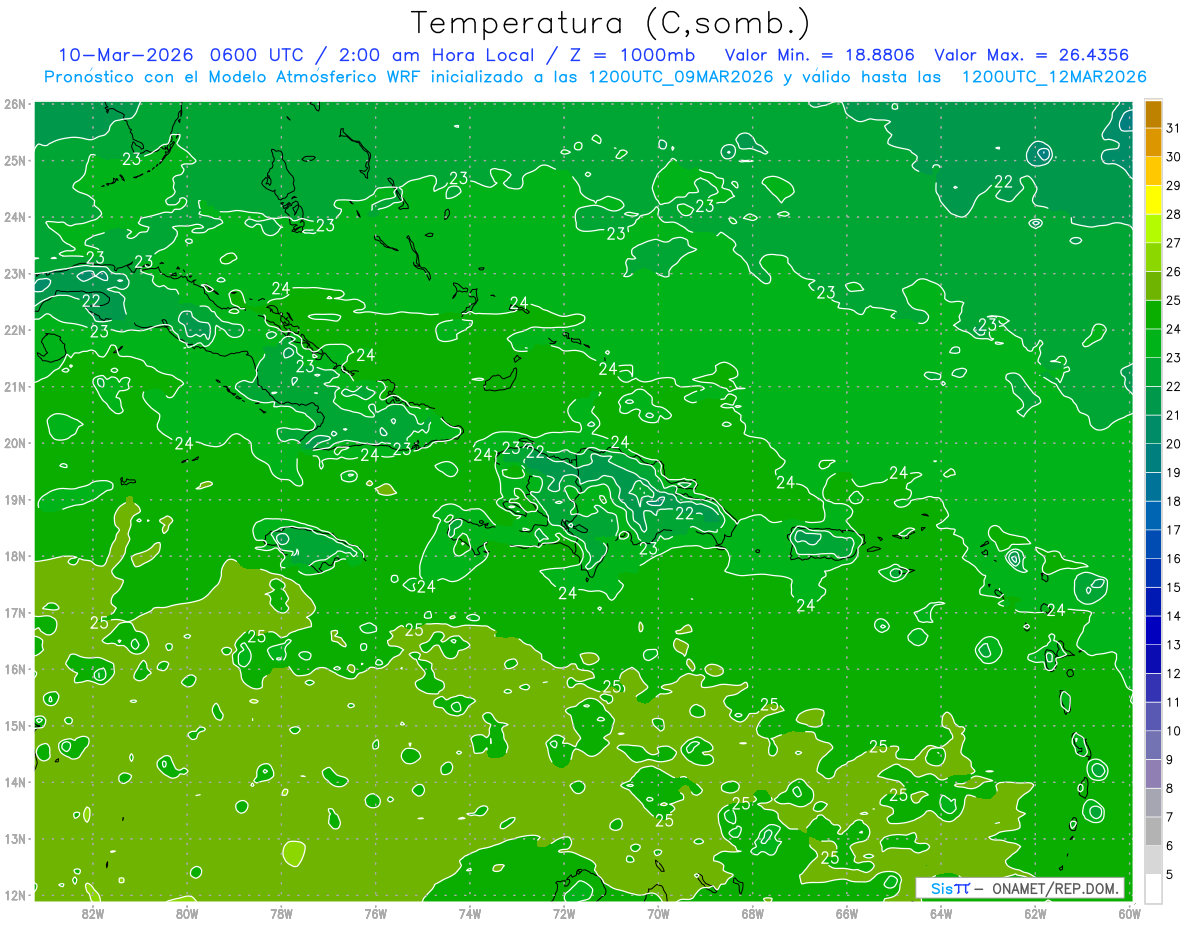The height and width of the screenshot is (927, 1200).
Task: Click the '21' color bar label
Action: (1174, 415)
